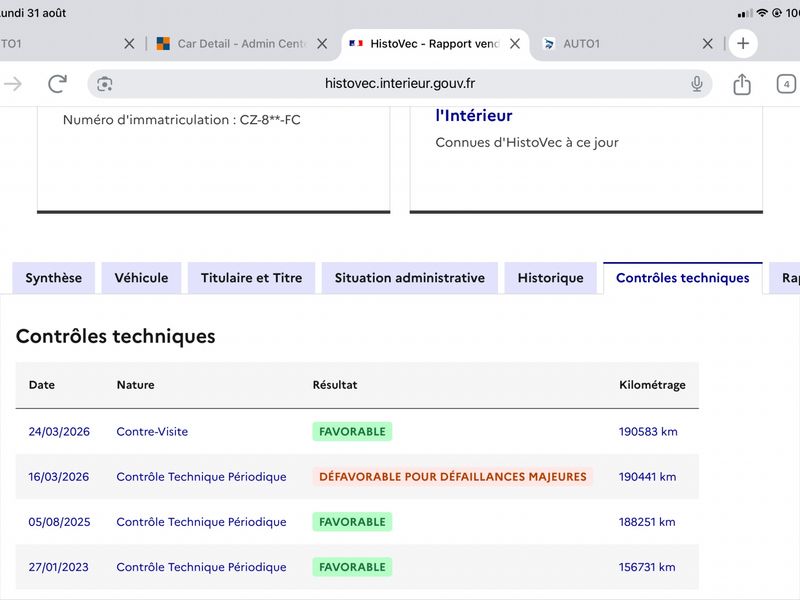This screenshot has width=800, height=600.
Task: Select the Titulaire et Titre tab
Action: [252, 278]
